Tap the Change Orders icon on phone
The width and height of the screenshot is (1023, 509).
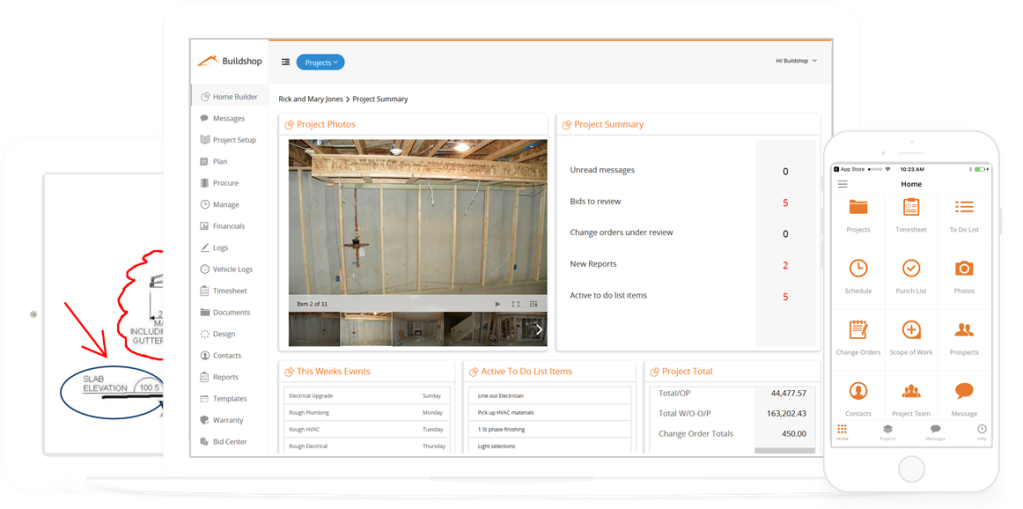(858, 330)
